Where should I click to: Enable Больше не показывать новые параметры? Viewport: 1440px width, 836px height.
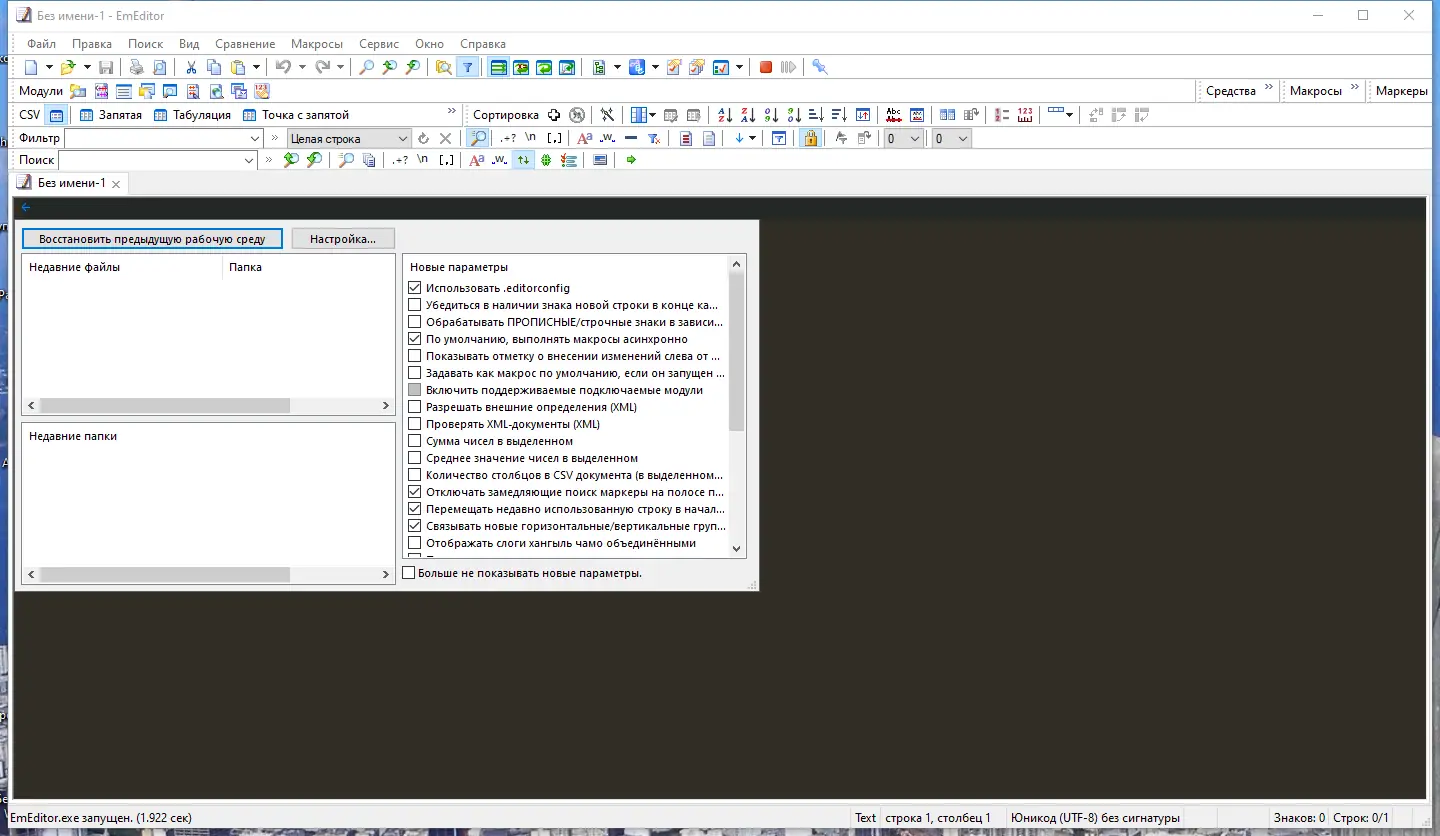409,572
